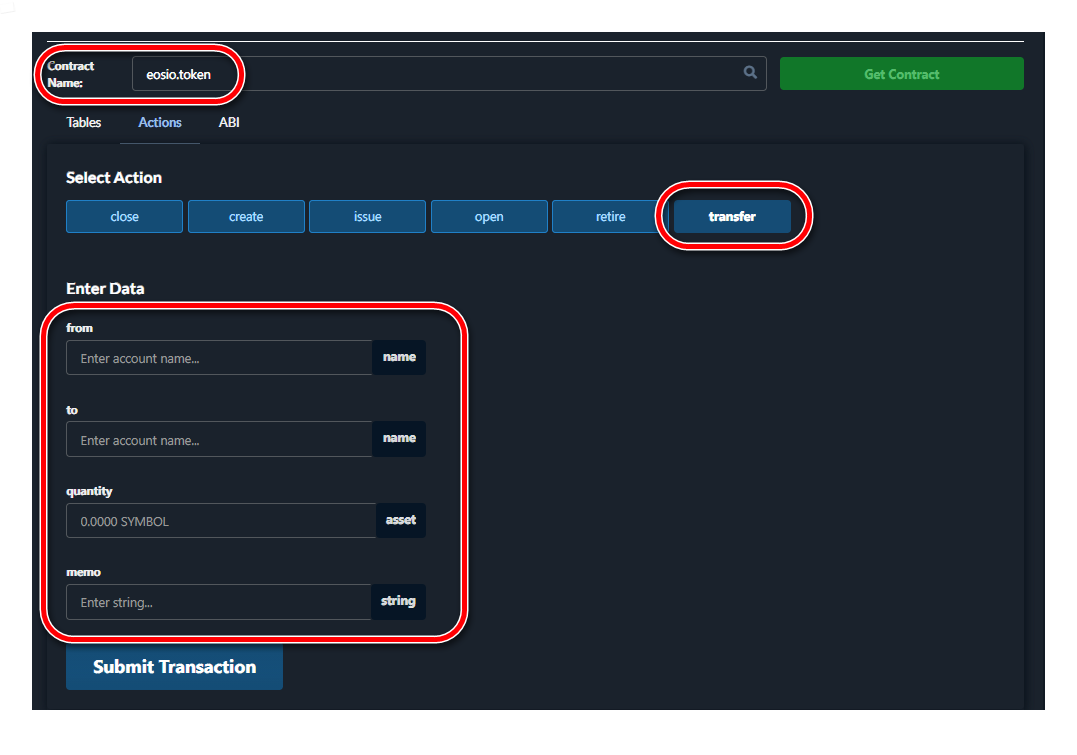The image size is (1077, 755).
Task: Click the 'memo' field label
Action: click(83, 572)
